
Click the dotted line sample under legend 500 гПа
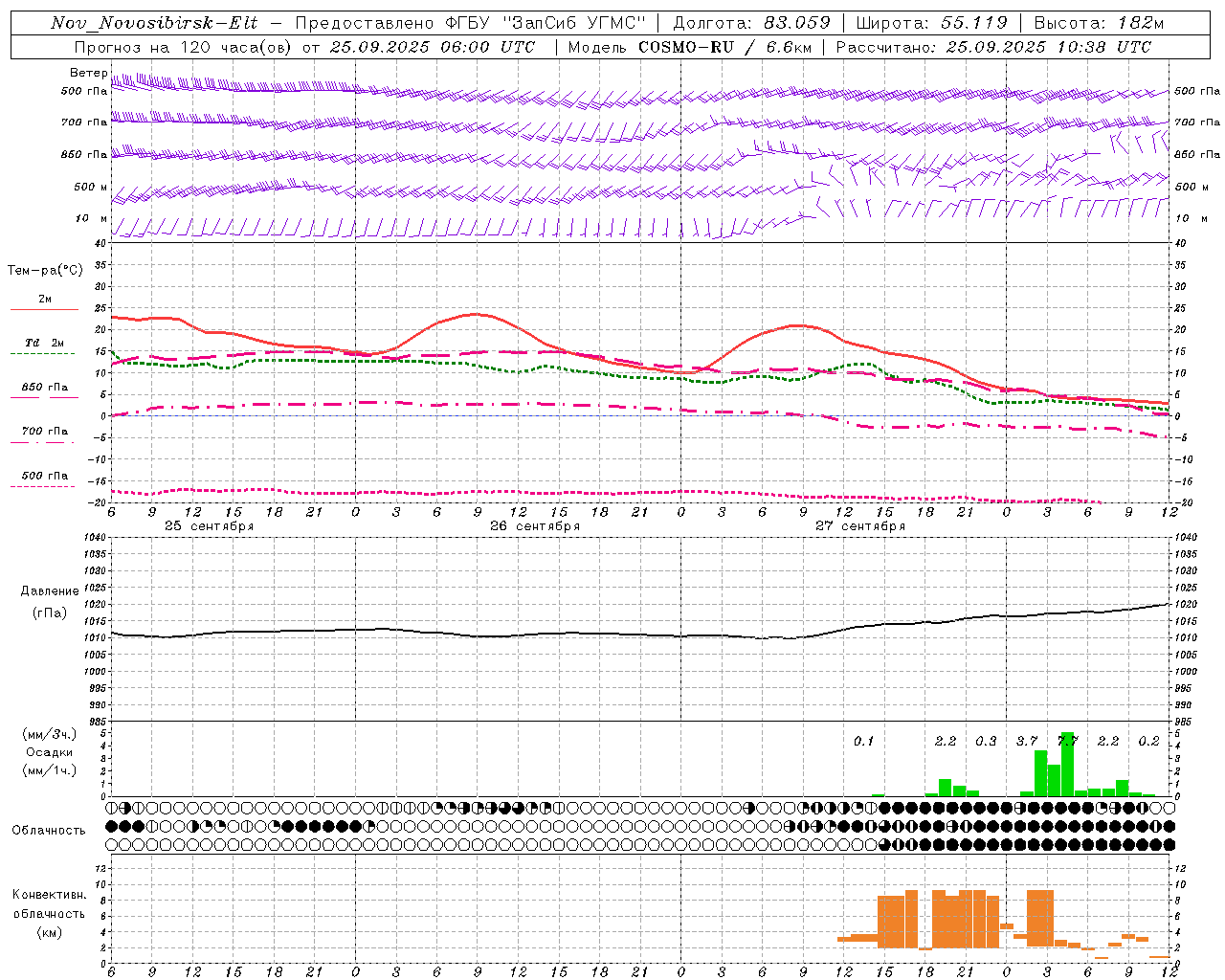click(42, 486)
